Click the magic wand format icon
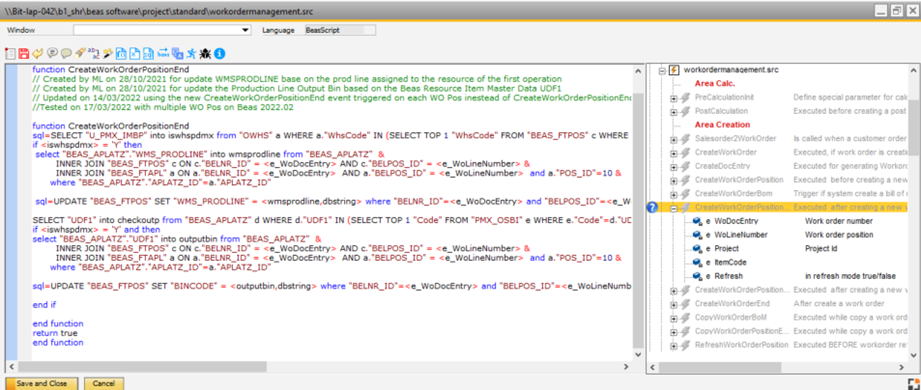 pyautogui.click(x=107, y=54)
